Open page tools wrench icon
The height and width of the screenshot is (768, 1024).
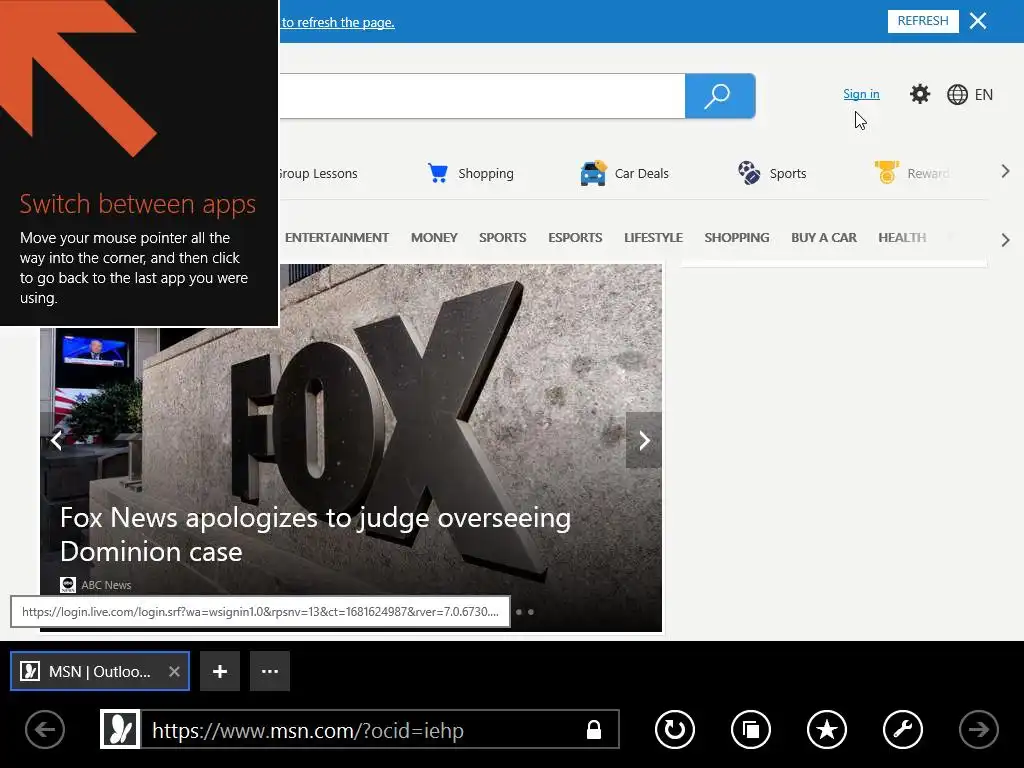903,729
